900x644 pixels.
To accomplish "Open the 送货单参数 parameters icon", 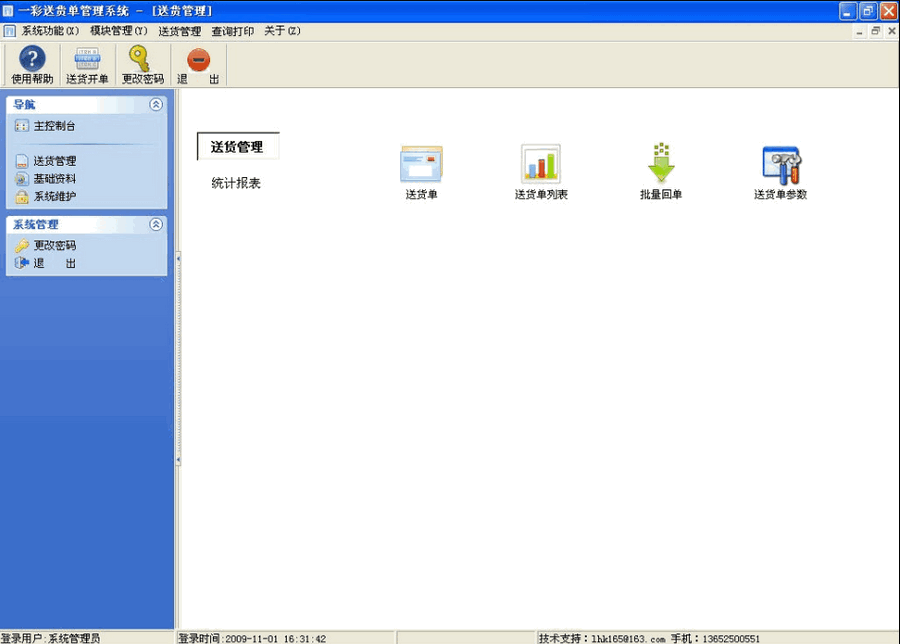I will point(780,165).
